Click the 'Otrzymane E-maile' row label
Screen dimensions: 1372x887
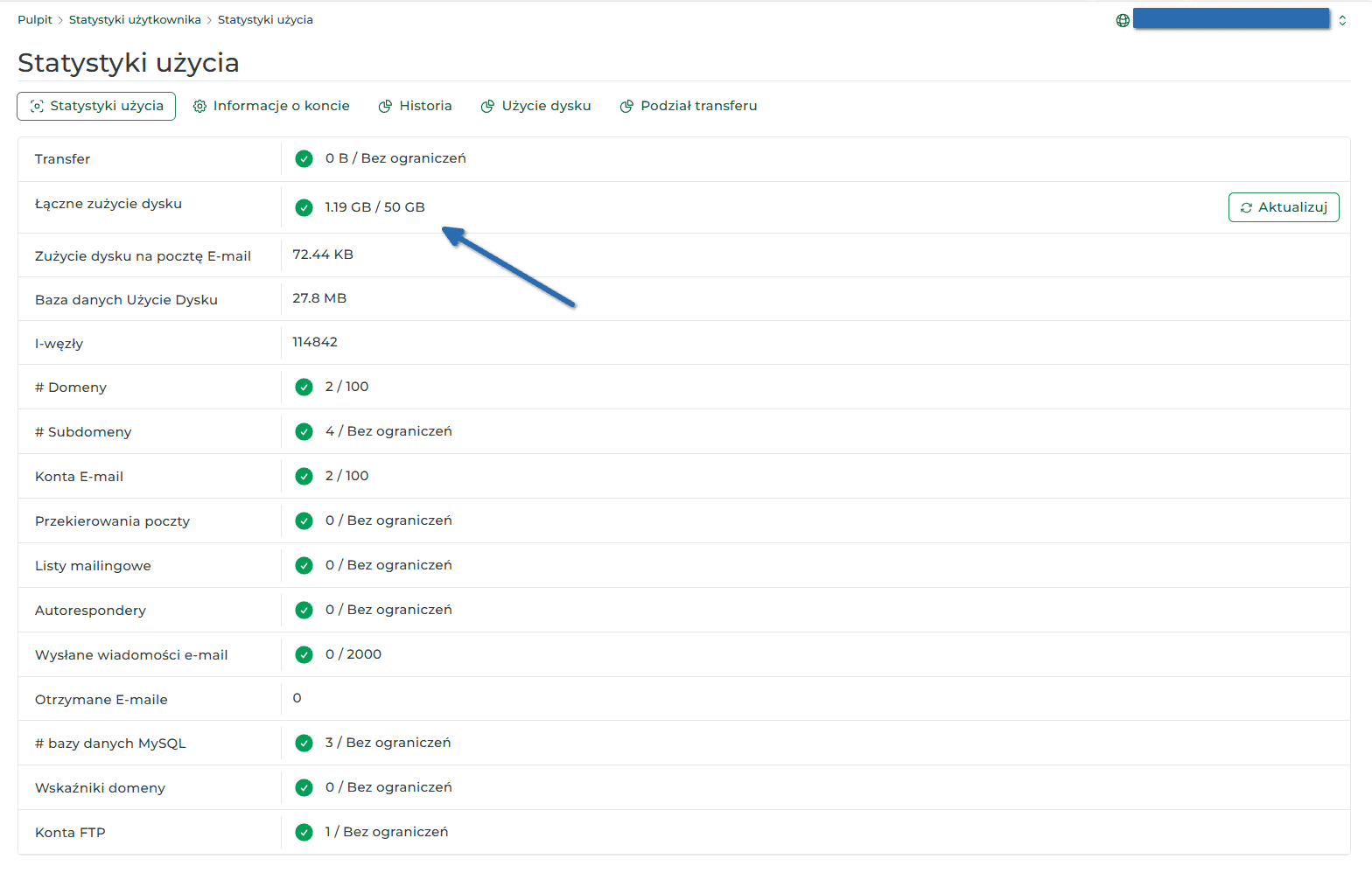tap(101, 700)
